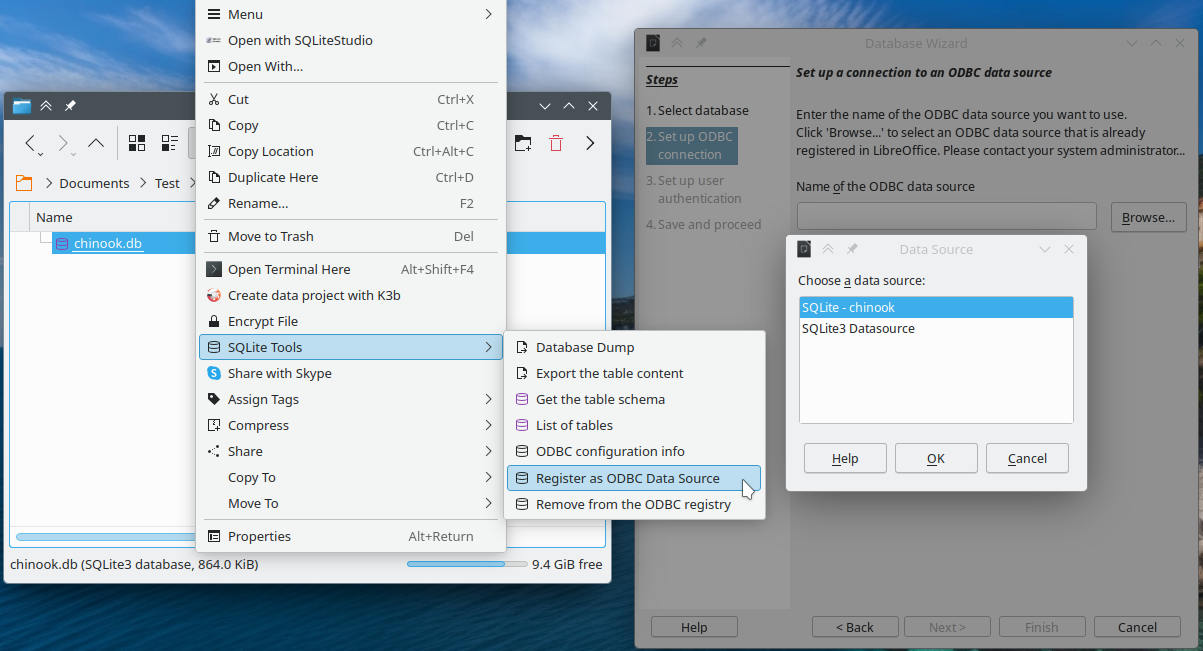The height and width of the screenshot is (651, 1203).
Task: Switch to details view mode
Action: coord(169,143)
